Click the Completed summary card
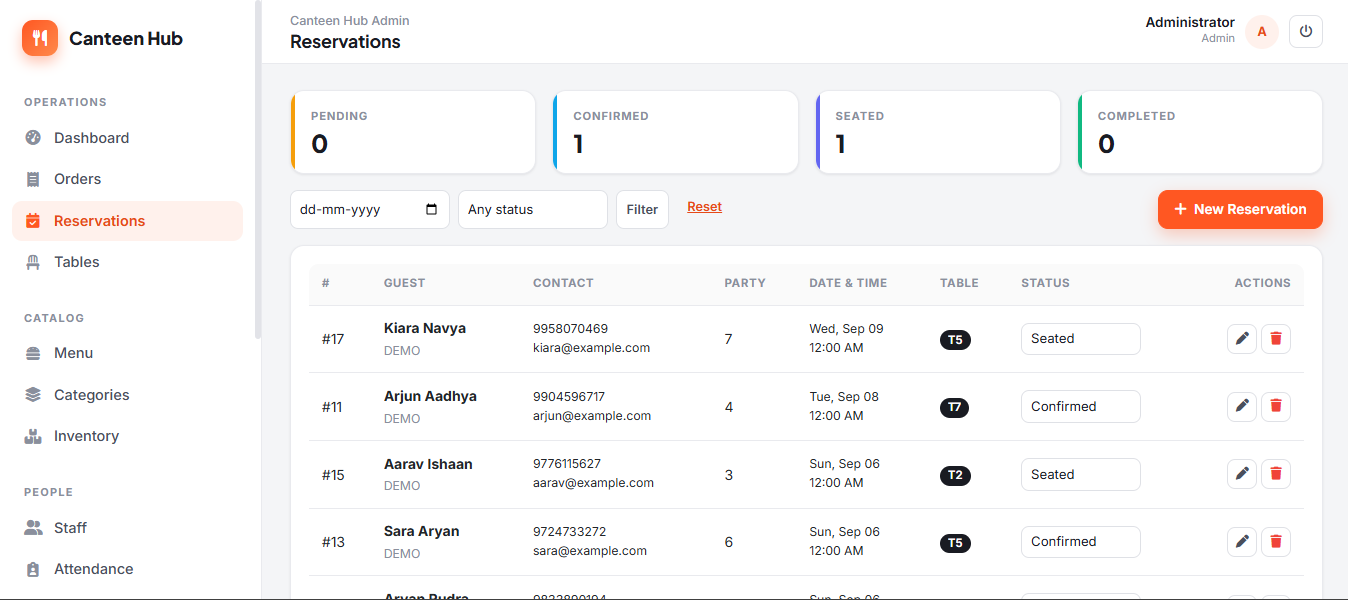The image size is (1348, 600). pos(1200,132)
